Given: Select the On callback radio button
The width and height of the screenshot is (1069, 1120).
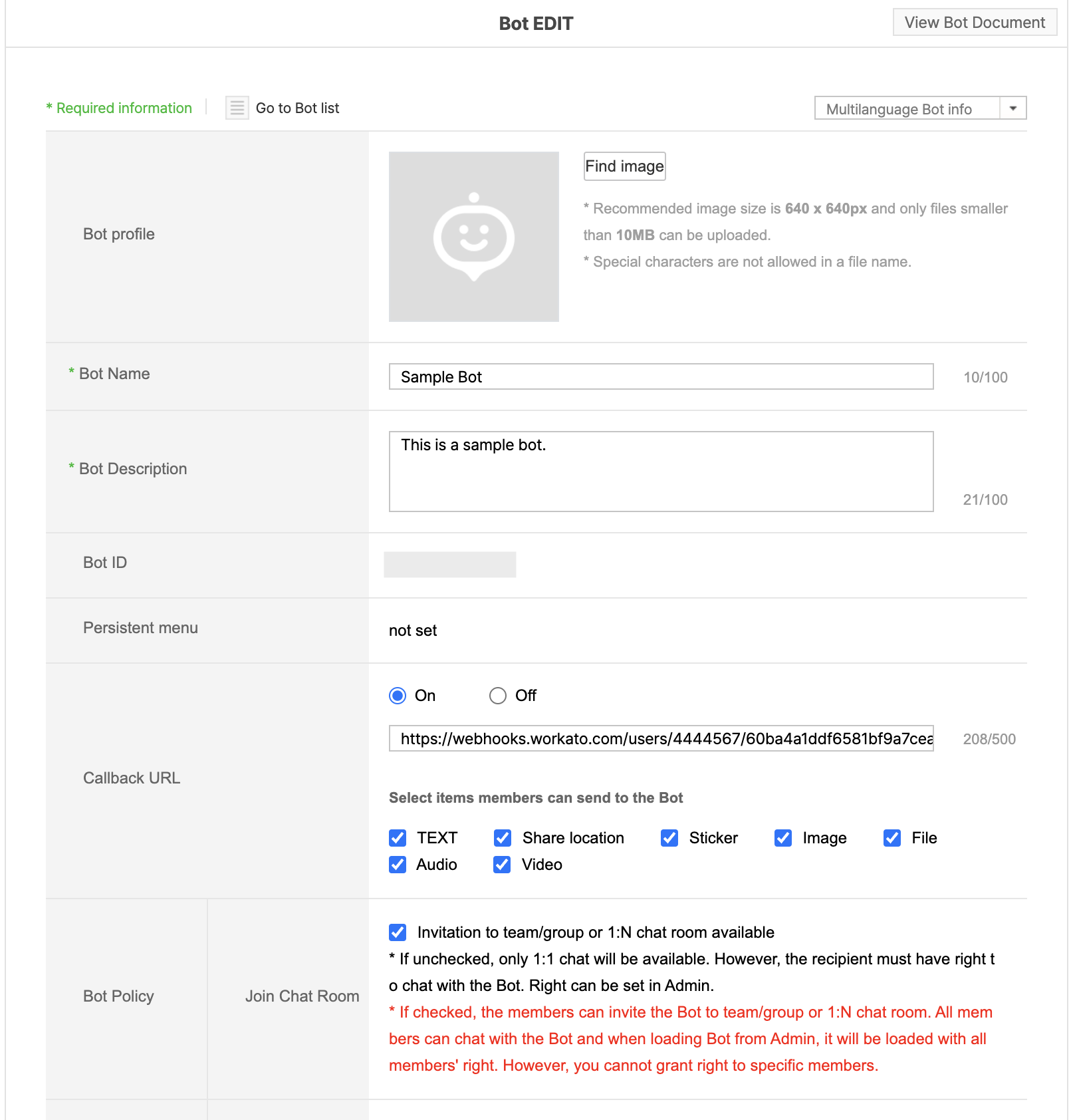Looking at the screenshot, I should (x=397, y=696).
